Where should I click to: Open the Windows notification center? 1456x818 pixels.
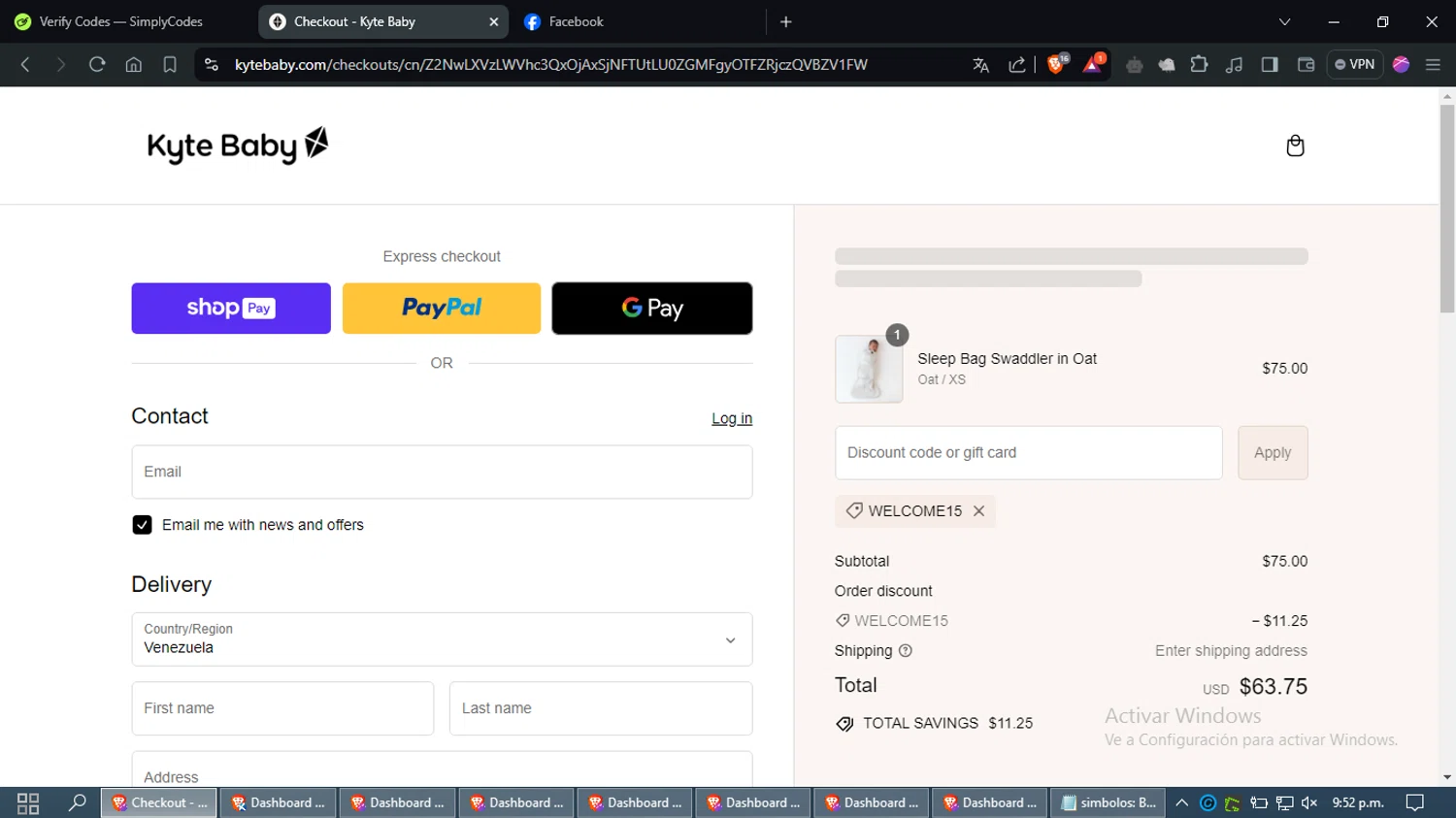pyautogui.click(x=1415, y=802)
